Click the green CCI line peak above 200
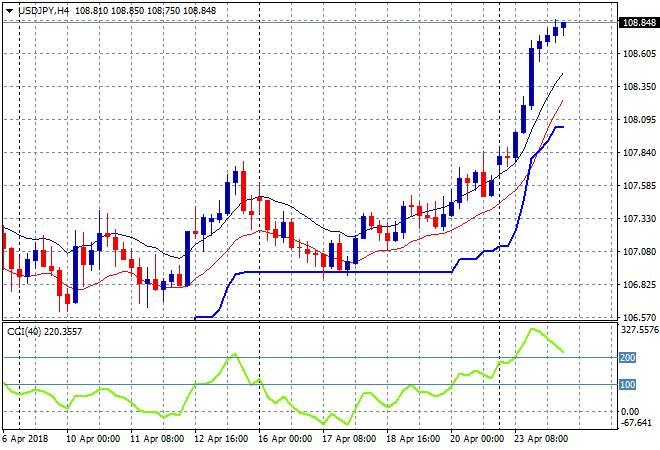This screenshot has height=450, width=660. tap(532, 329)
